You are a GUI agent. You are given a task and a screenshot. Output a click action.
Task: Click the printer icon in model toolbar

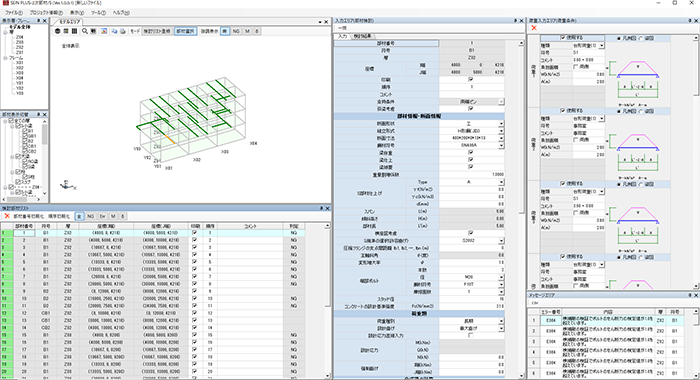pos(123,31)
